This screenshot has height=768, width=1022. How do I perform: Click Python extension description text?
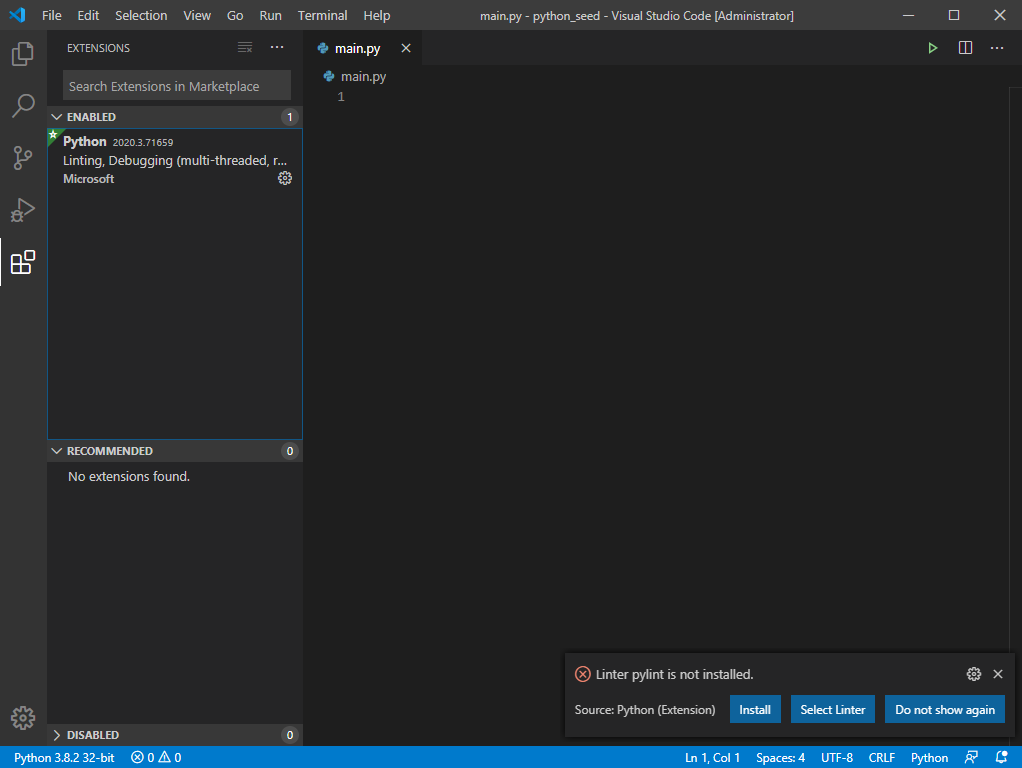pos(175,160)
